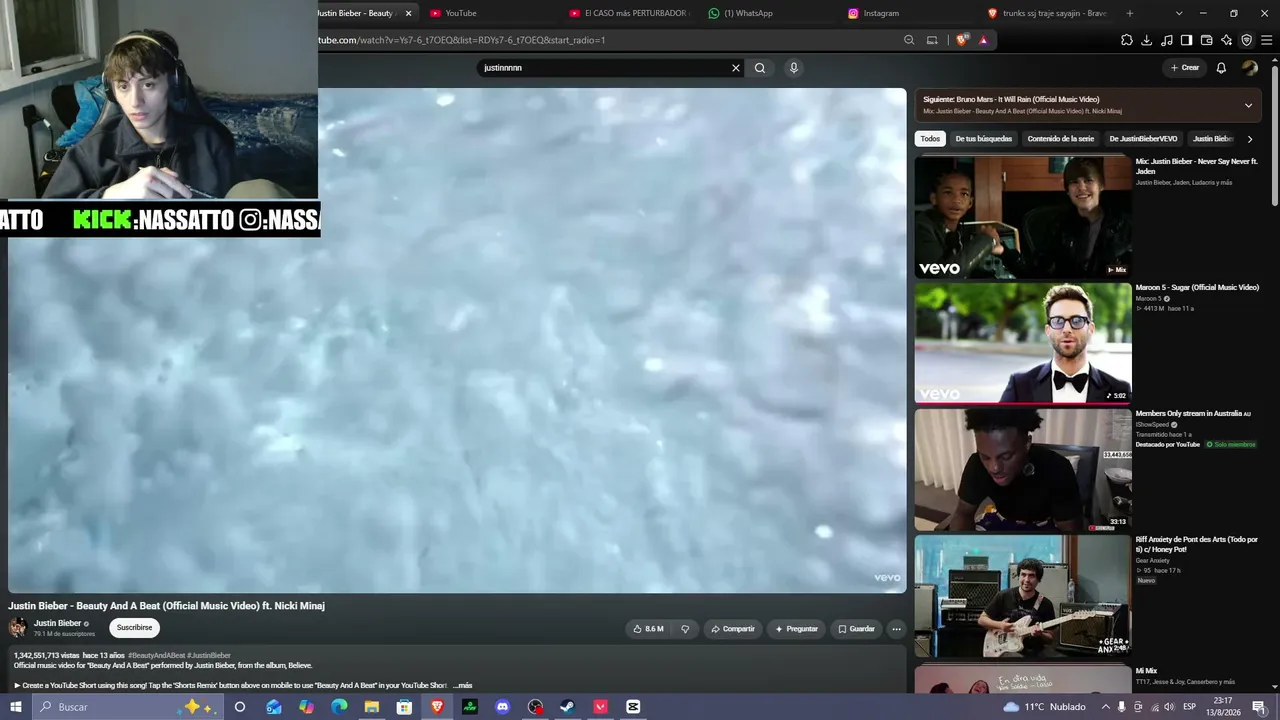Screen dimensions: 1280x720
Task: Click the Preguntar button
Action: (x=796, y=629)
